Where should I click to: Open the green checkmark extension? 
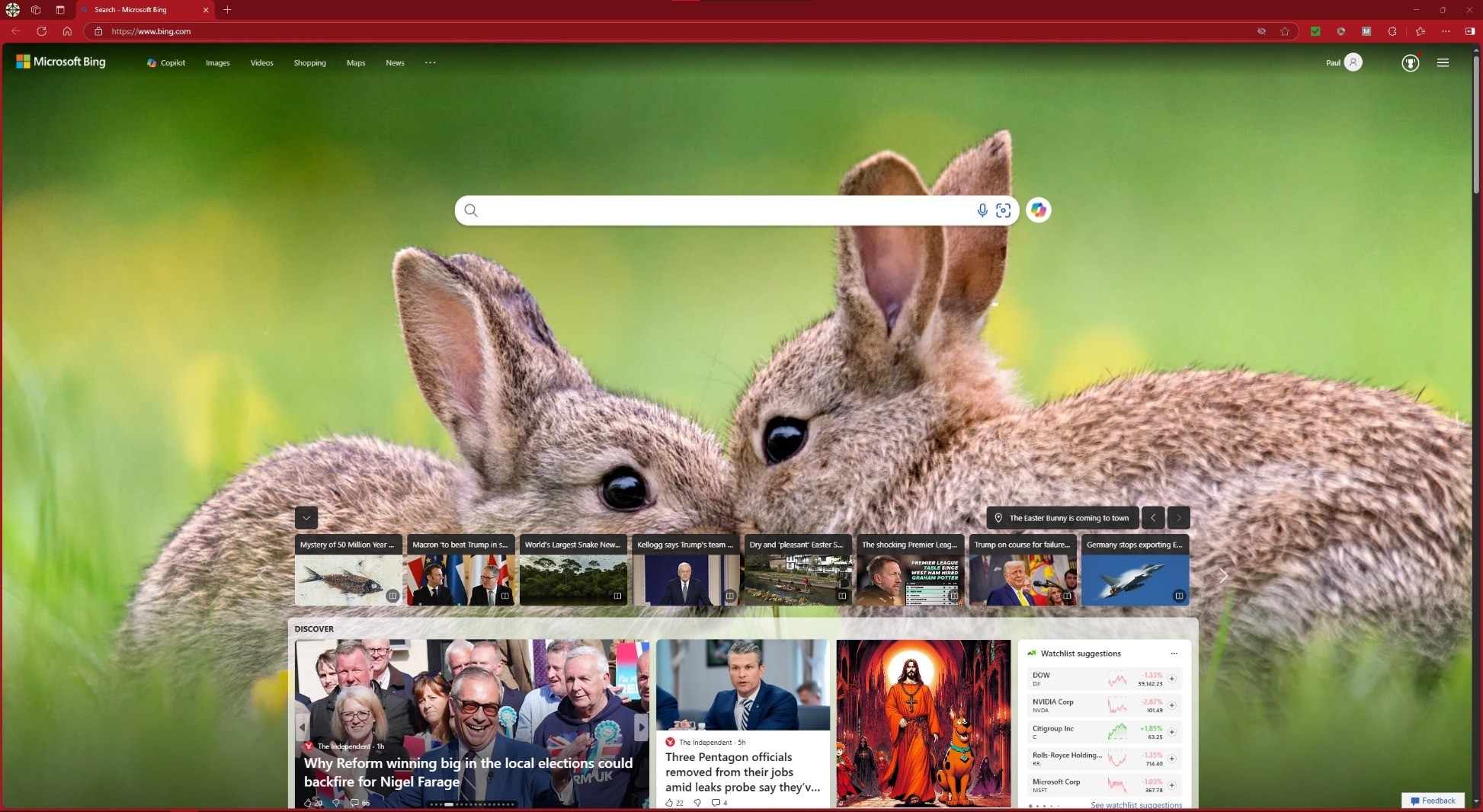pos(1315,31)
